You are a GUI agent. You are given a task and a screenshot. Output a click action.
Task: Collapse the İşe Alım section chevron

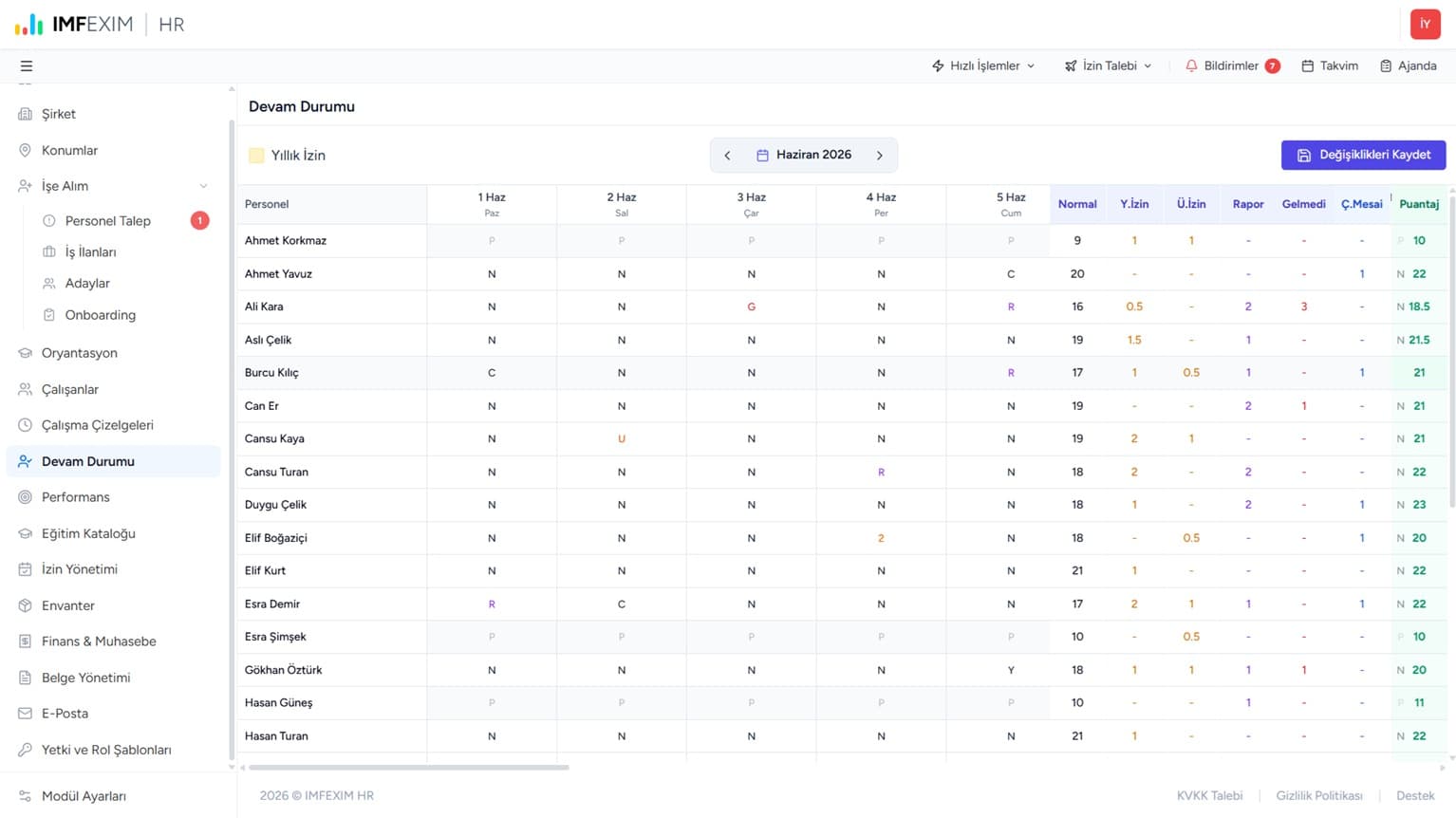click(203, 186)
